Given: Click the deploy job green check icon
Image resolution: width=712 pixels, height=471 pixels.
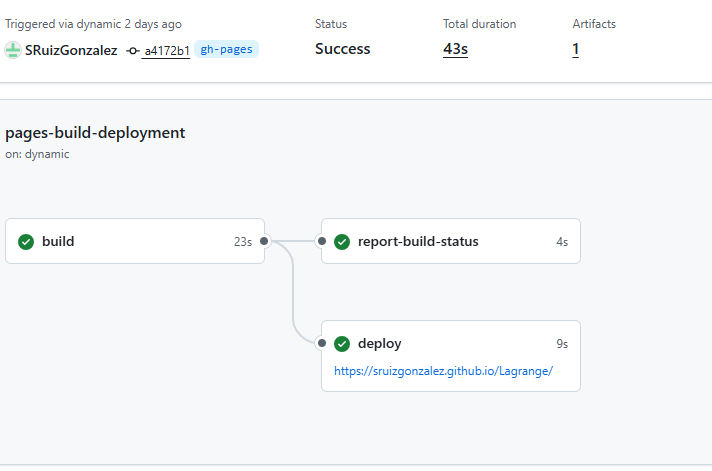Looking at the screenshot, I should tap(342, 343).
